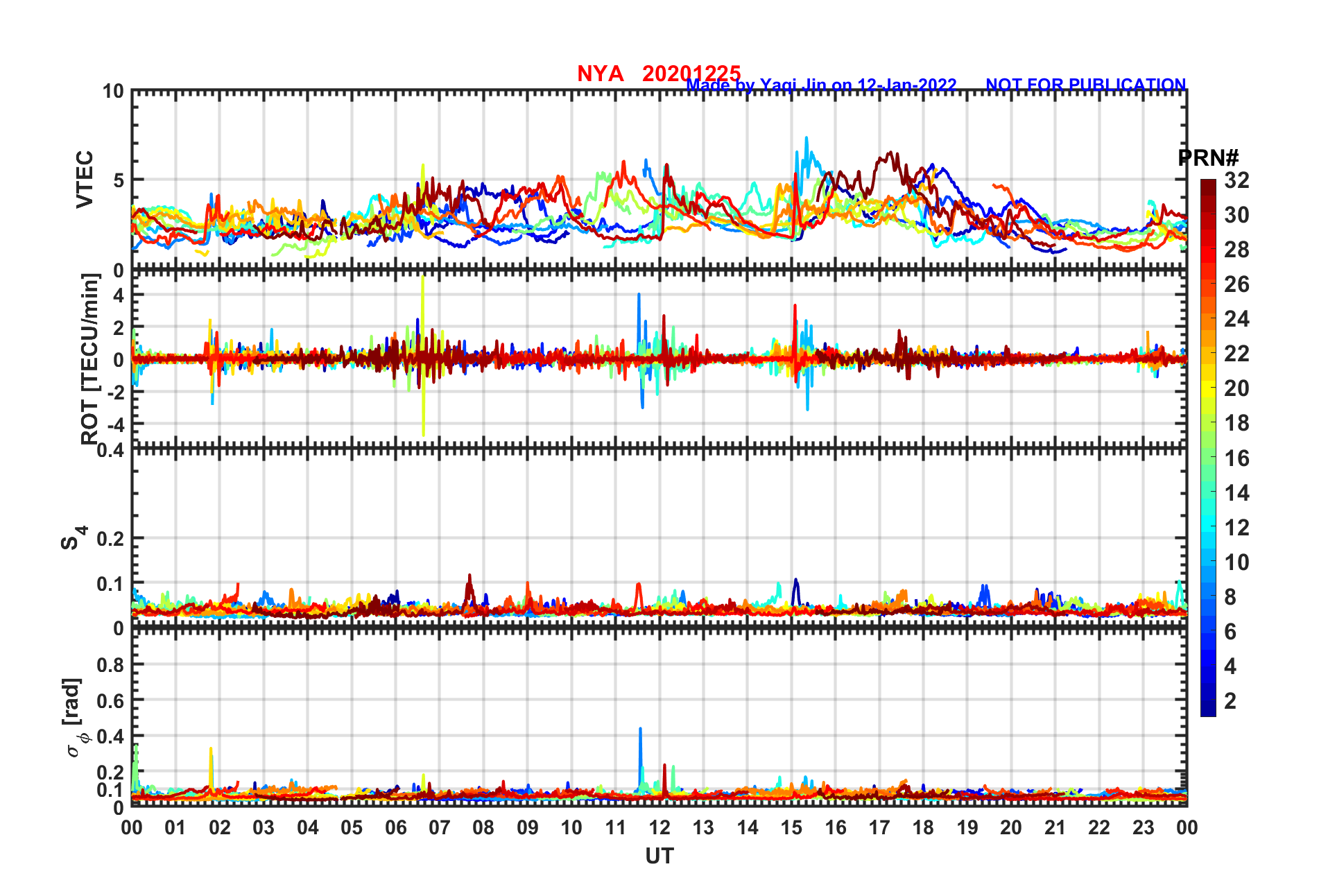Image resolution: width=1319 pixels, height=896 pixels.
Task: Click the x-axis tick label '06'
Action: pyautogui.click(x=396, y=827)
